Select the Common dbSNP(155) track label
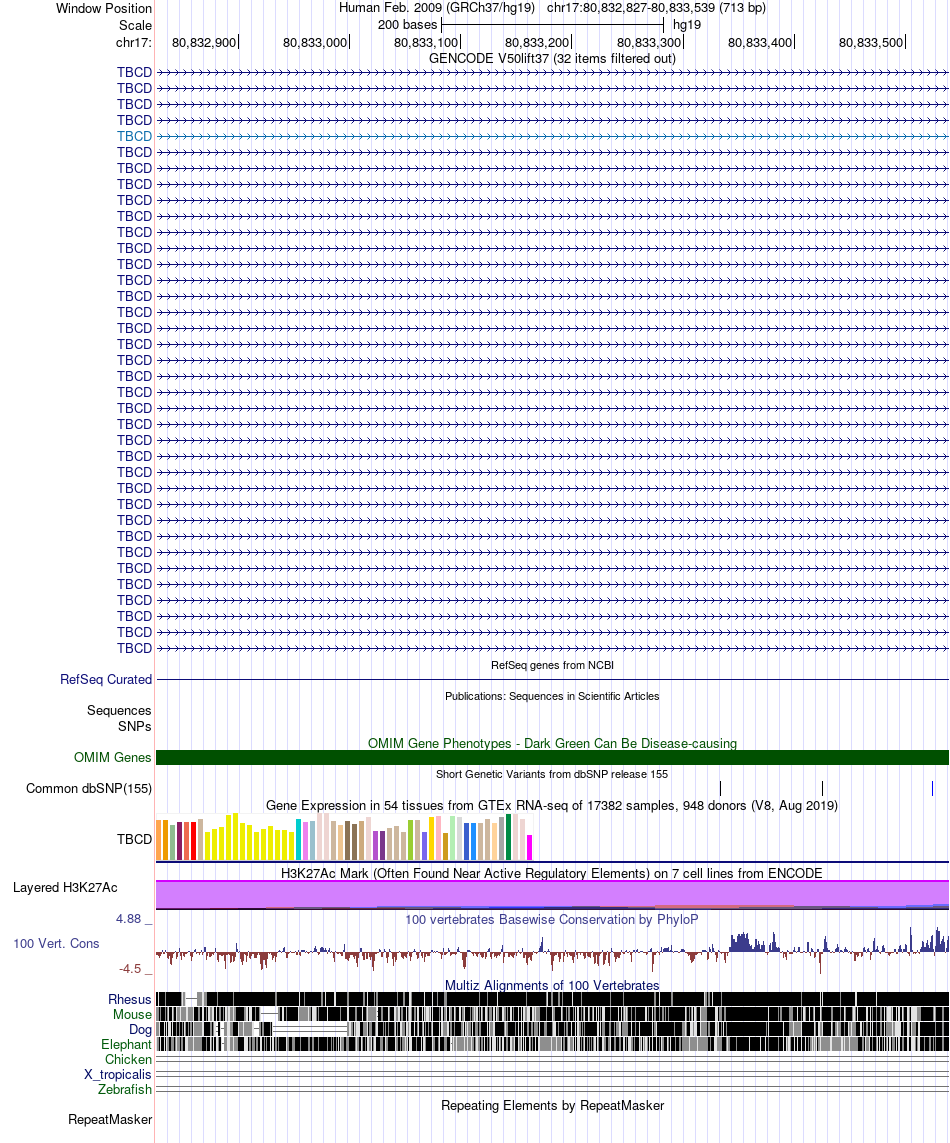950x1143 pixels. coord(89,789)
